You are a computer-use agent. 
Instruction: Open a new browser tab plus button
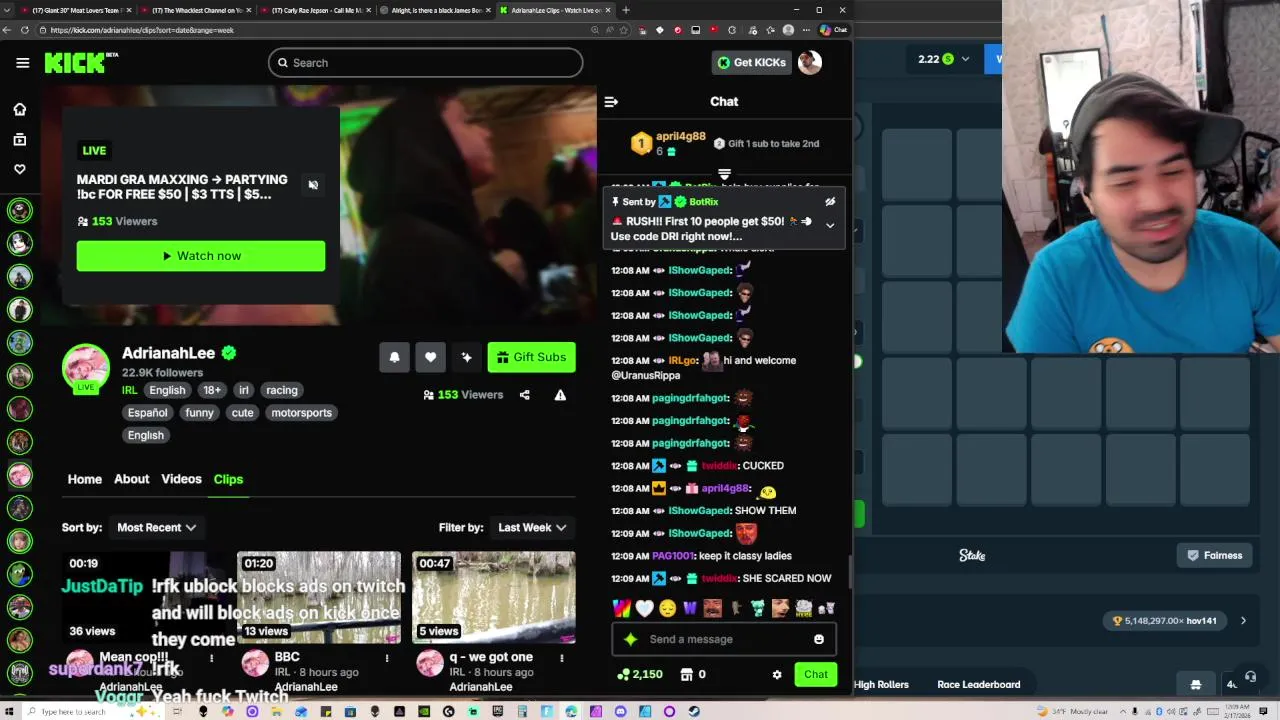(x=626, y=10)
